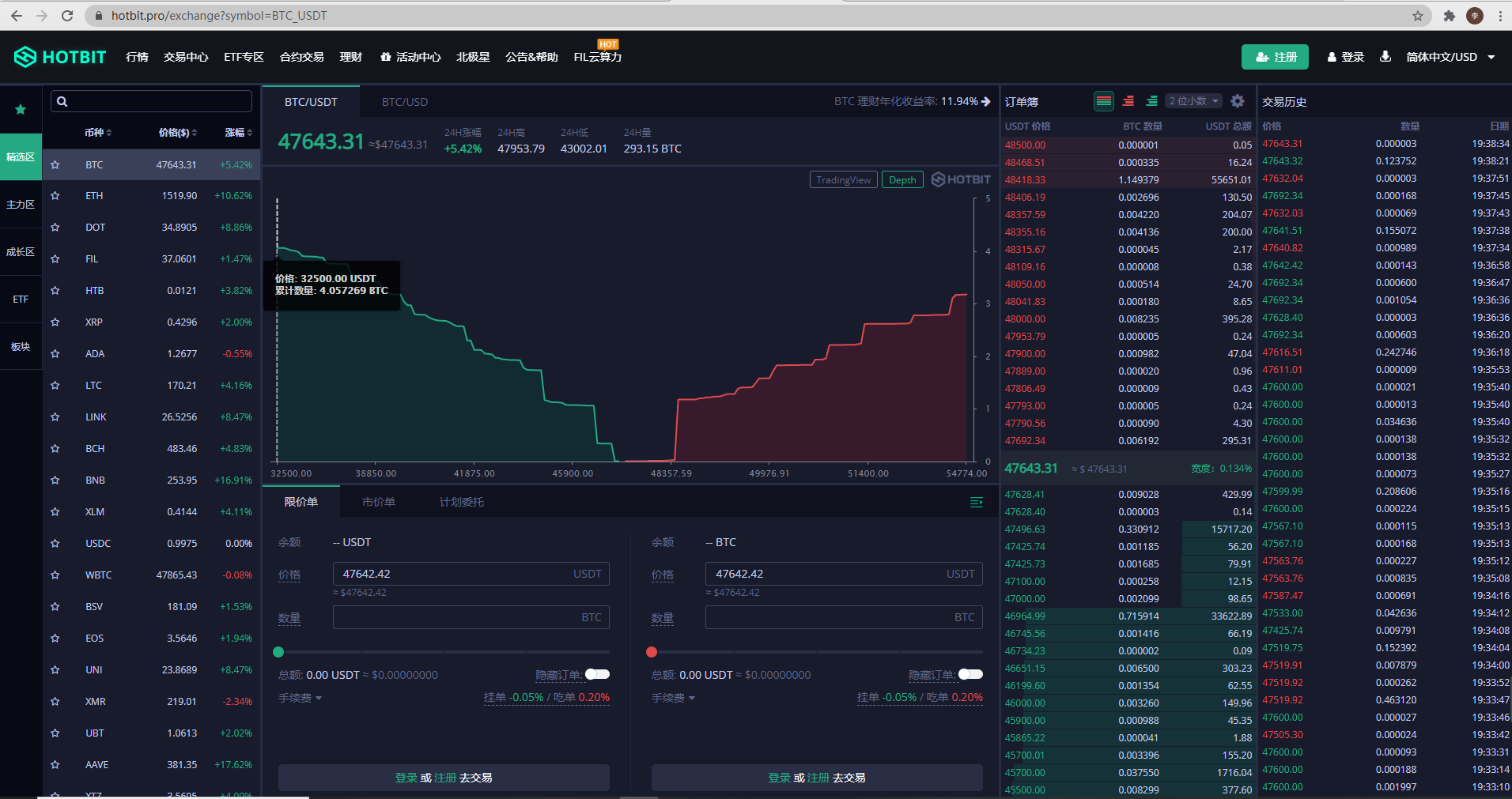
Task: Open the decimal places dropdown
Action: pos(1194,101)
